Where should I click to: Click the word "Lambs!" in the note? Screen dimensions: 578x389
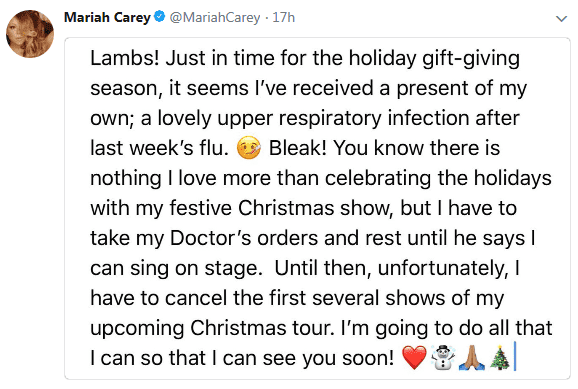click(125, 58)
